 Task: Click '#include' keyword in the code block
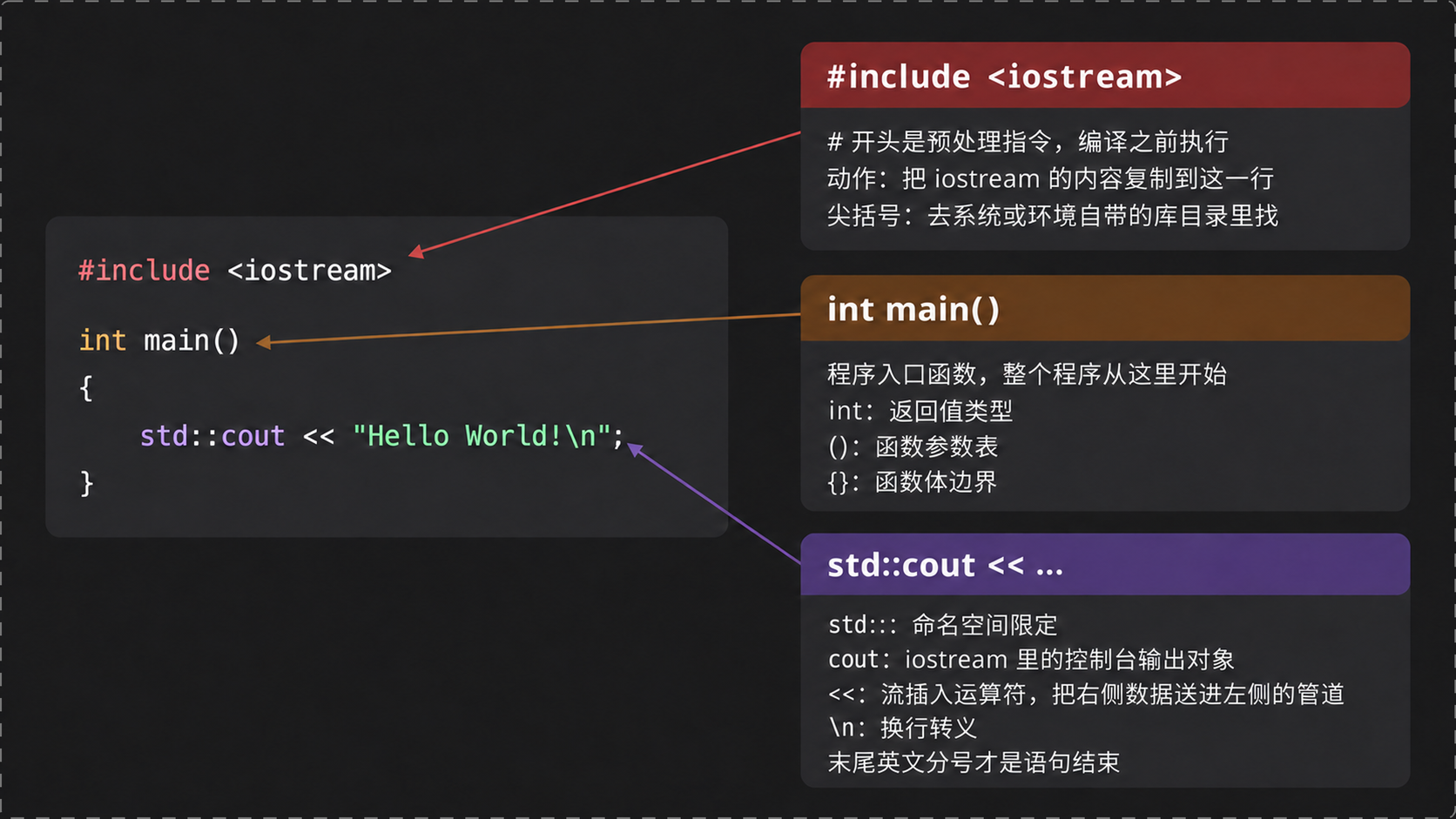[144, 271]
